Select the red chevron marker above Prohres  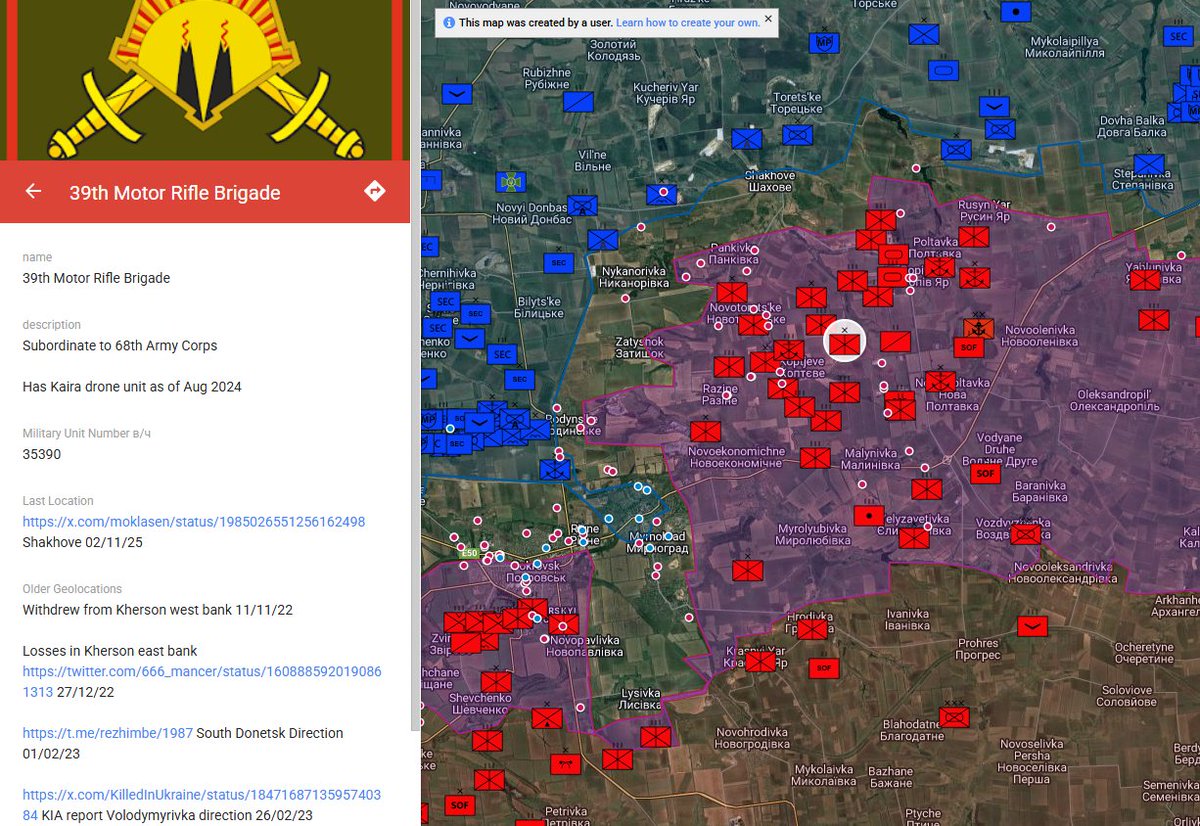click(1033, 626)
